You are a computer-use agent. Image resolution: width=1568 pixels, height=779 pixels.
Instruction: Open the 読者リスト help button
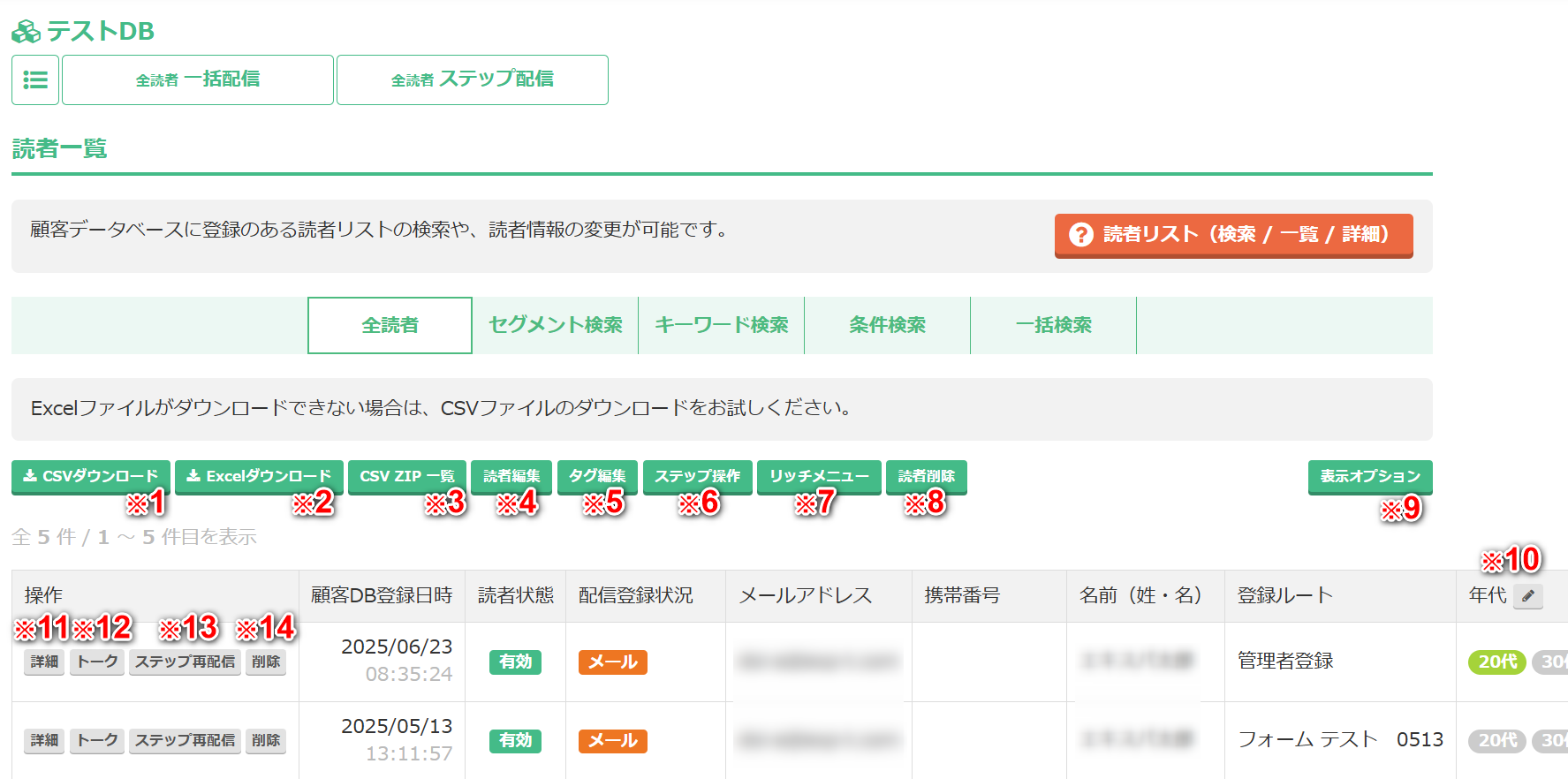[x=1233, y=235]
